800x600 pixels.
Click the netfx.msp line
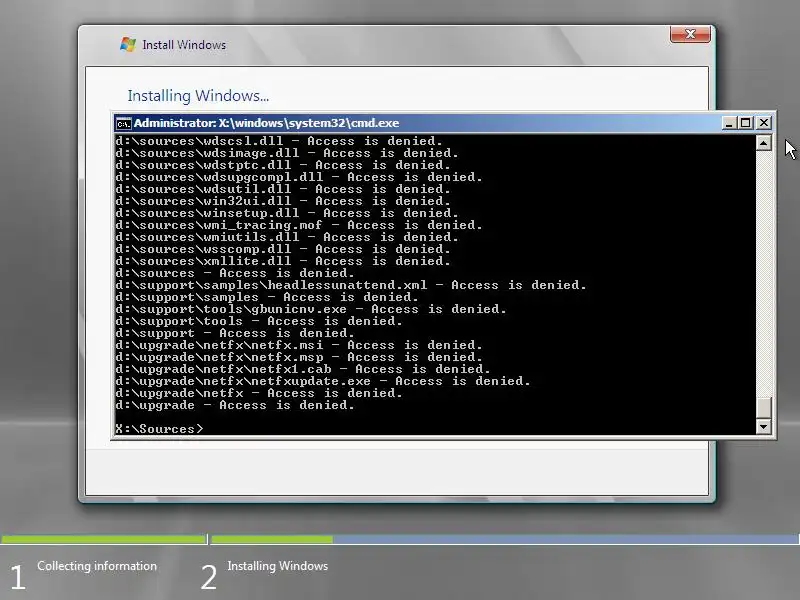(298, 357)
